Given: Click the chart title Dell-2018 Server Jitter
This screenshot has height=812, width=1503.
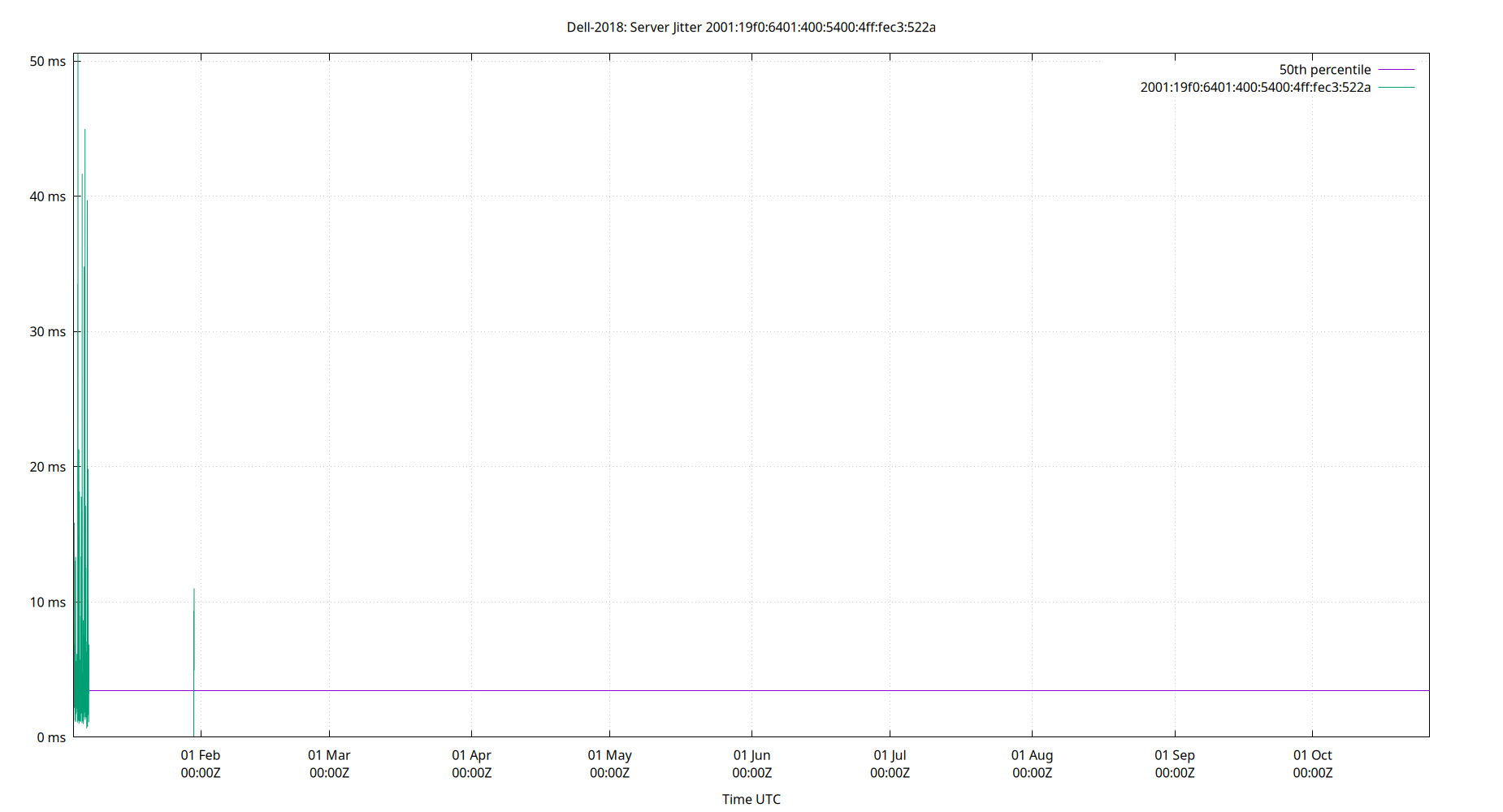Looking at the screenshot, I should point(750,28).
